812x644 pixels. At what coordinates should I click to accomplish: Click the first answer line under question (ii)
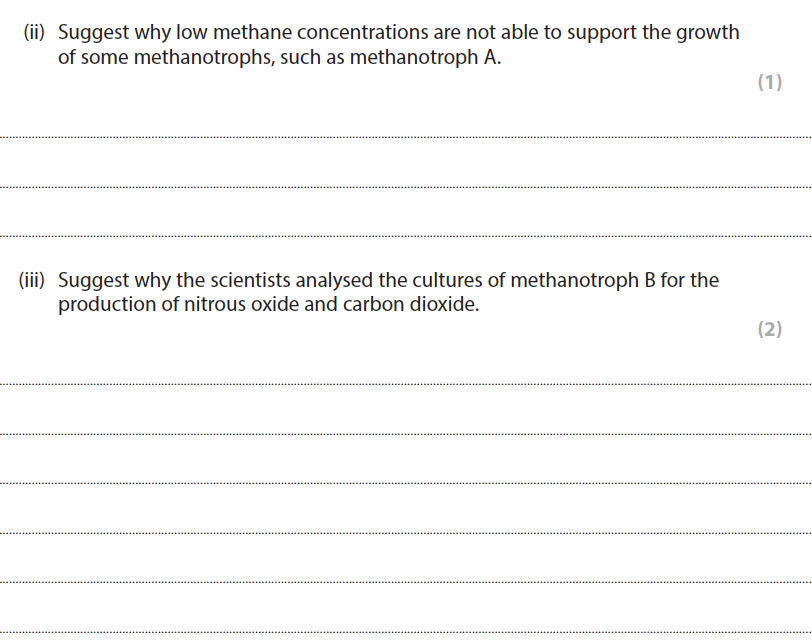406,137
